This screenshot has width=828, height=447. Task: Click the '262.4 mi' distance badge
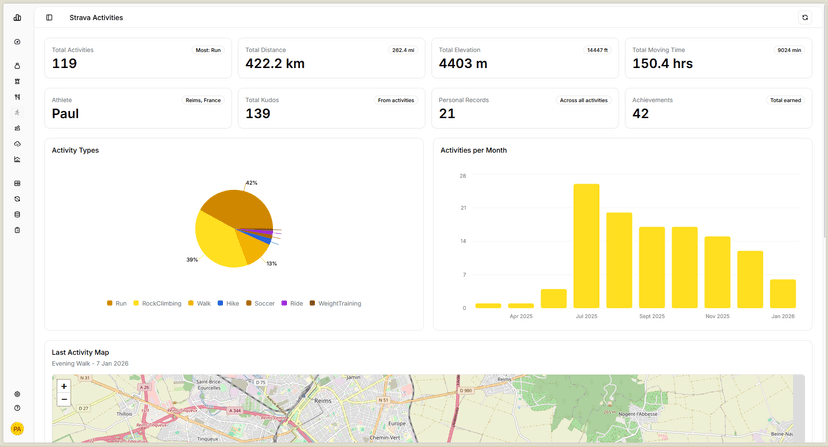tap(403, 50)
